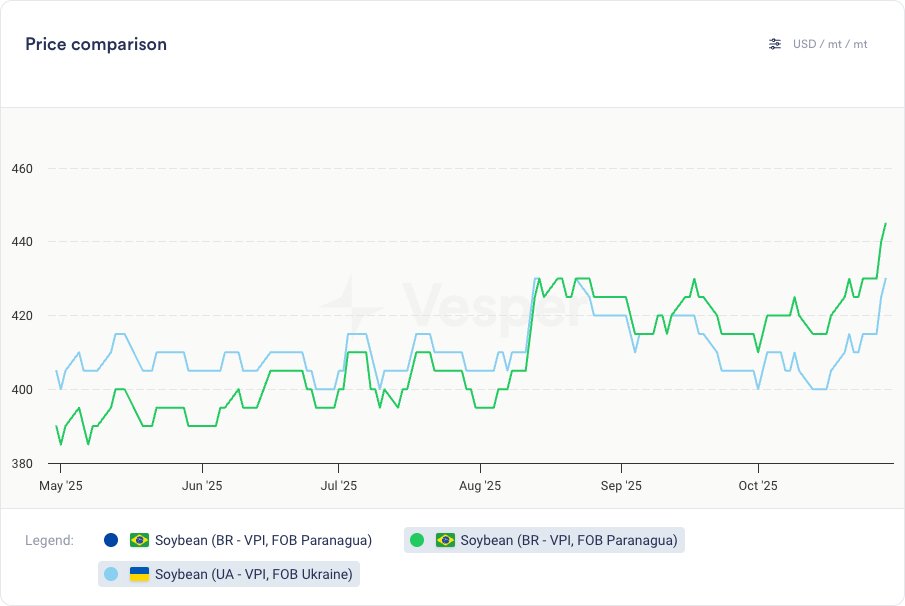Image resolution: width=905 pixels, height=606 pixels.
Task: Open the USD / mt / mt unit selector
Action: point(830,44)
